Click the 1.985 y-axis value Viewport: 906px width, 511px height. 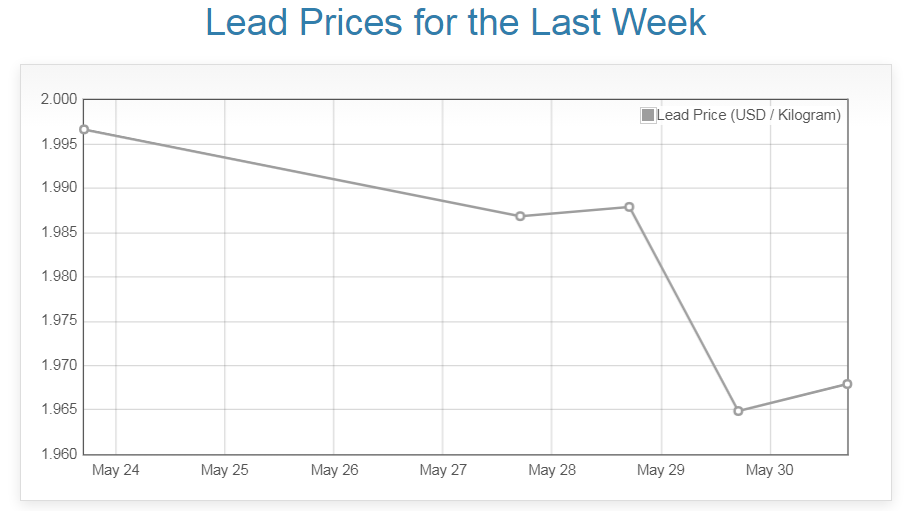pos(58,232)
